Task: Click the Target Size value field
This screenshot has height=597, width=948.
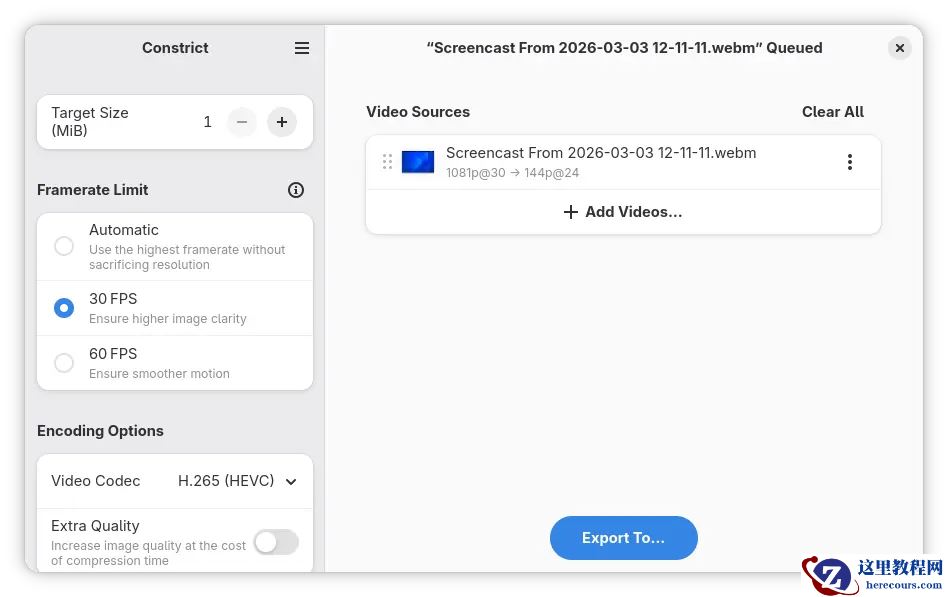Action: tap(207, 122)
